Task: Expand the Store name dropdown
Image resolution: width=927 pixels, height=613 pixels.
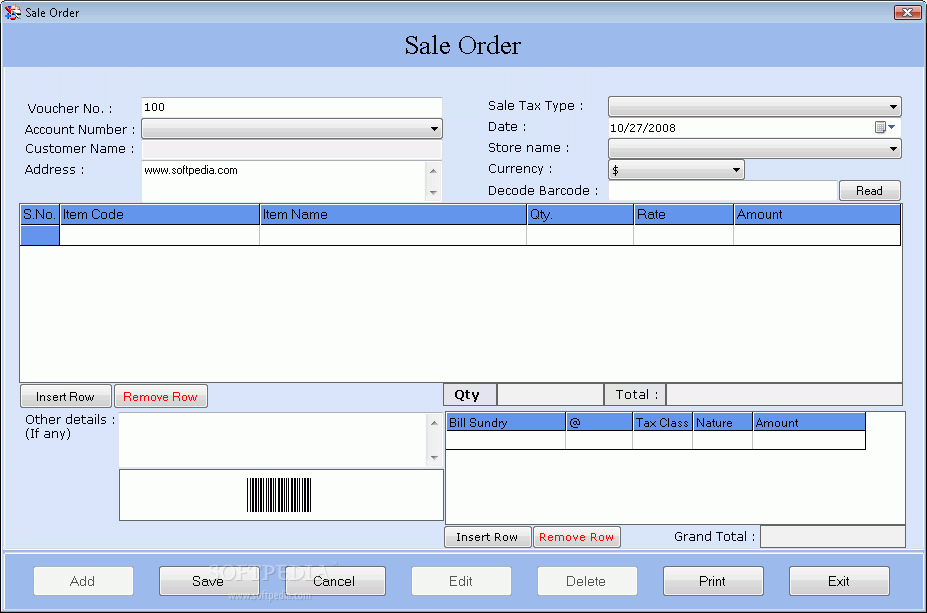Action: 893,149
